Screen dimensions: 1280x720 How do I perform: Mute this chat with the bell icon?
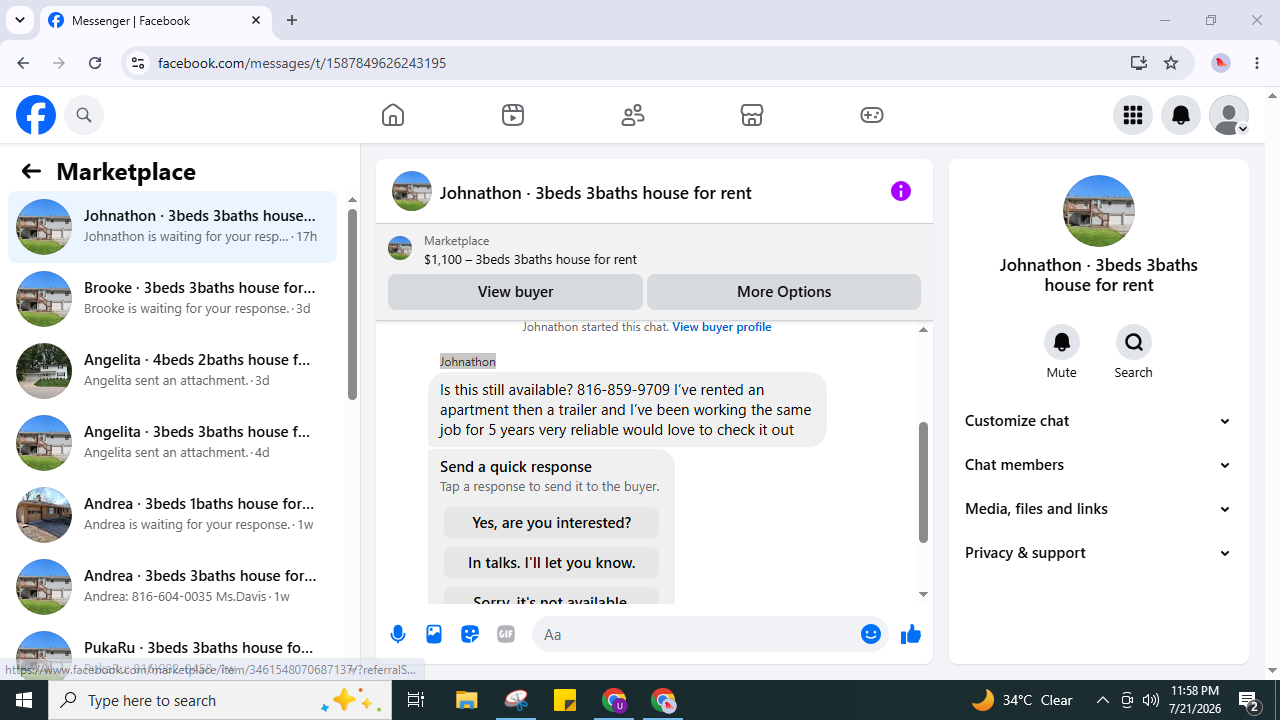(x=1062, y=342)
